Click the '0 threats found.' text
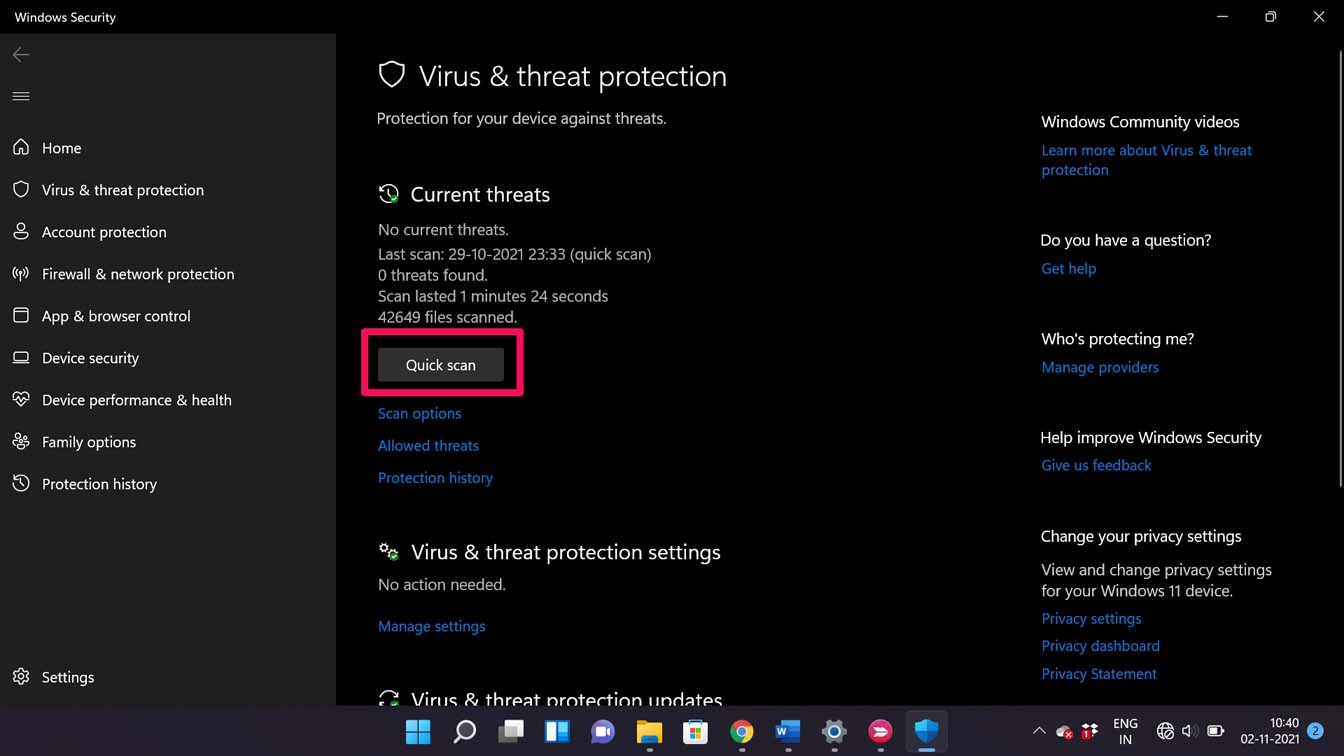The width and height of the screenshot is (1344, 756). 433,275
